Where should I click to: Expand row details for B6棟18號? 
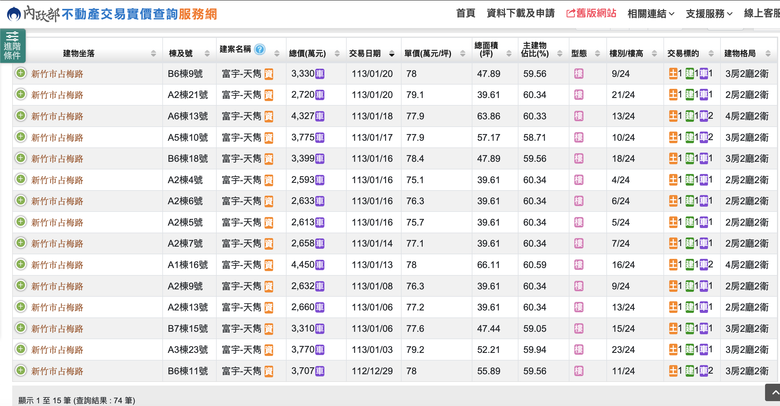pos(20,158)
